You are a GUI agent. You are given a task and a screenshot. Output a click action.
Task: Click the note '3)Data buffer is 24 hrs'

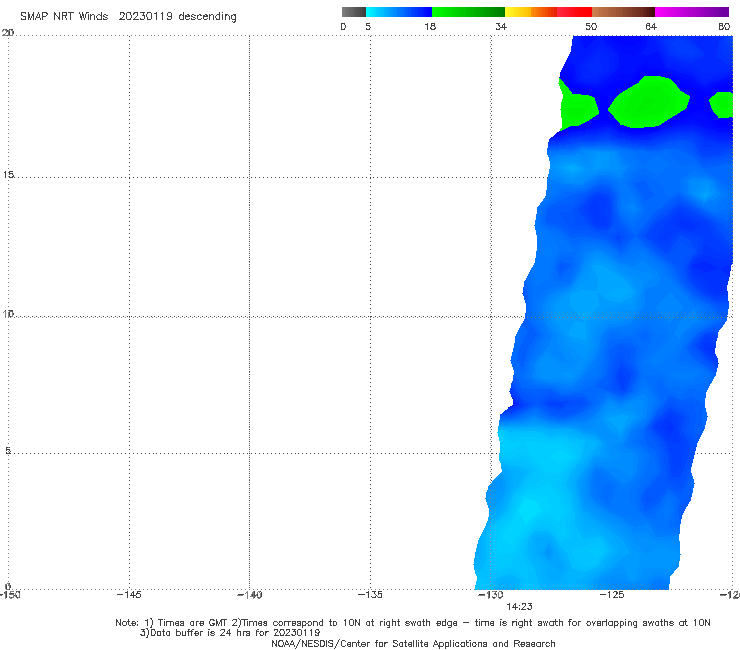pyautogui.click(x=230, y=633)
